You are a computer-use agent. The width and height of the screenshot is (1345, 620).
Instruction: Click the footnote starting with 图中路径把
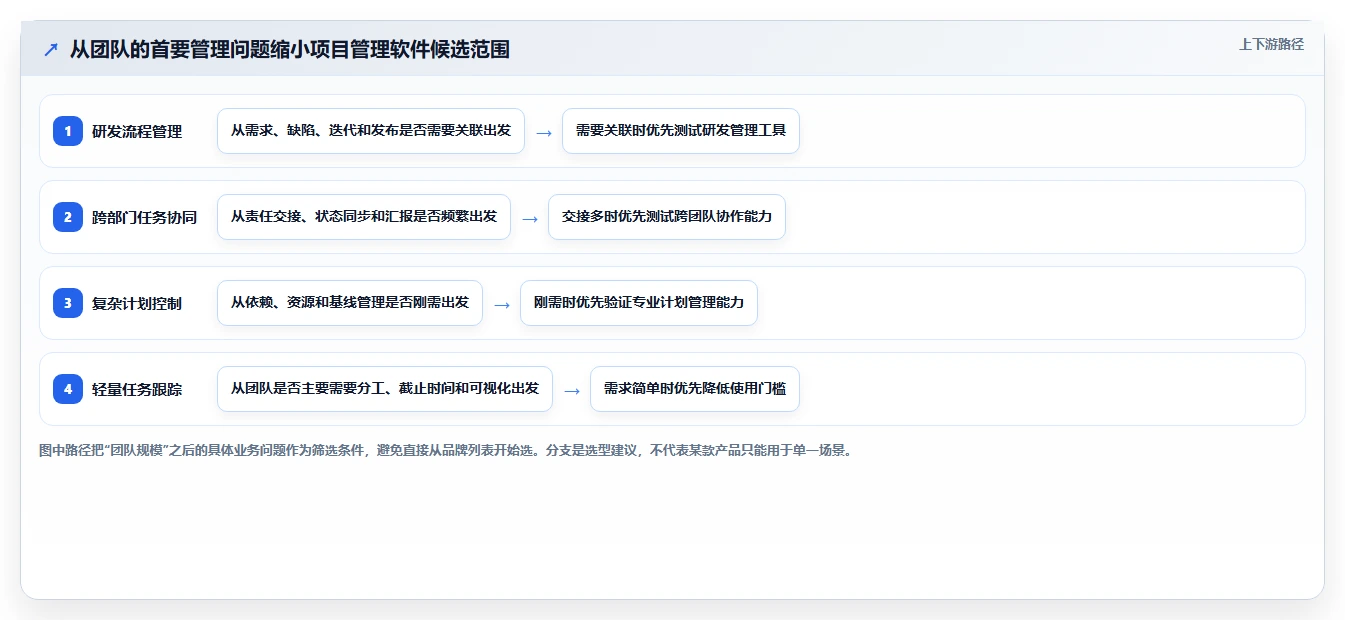tap(445, 451)
